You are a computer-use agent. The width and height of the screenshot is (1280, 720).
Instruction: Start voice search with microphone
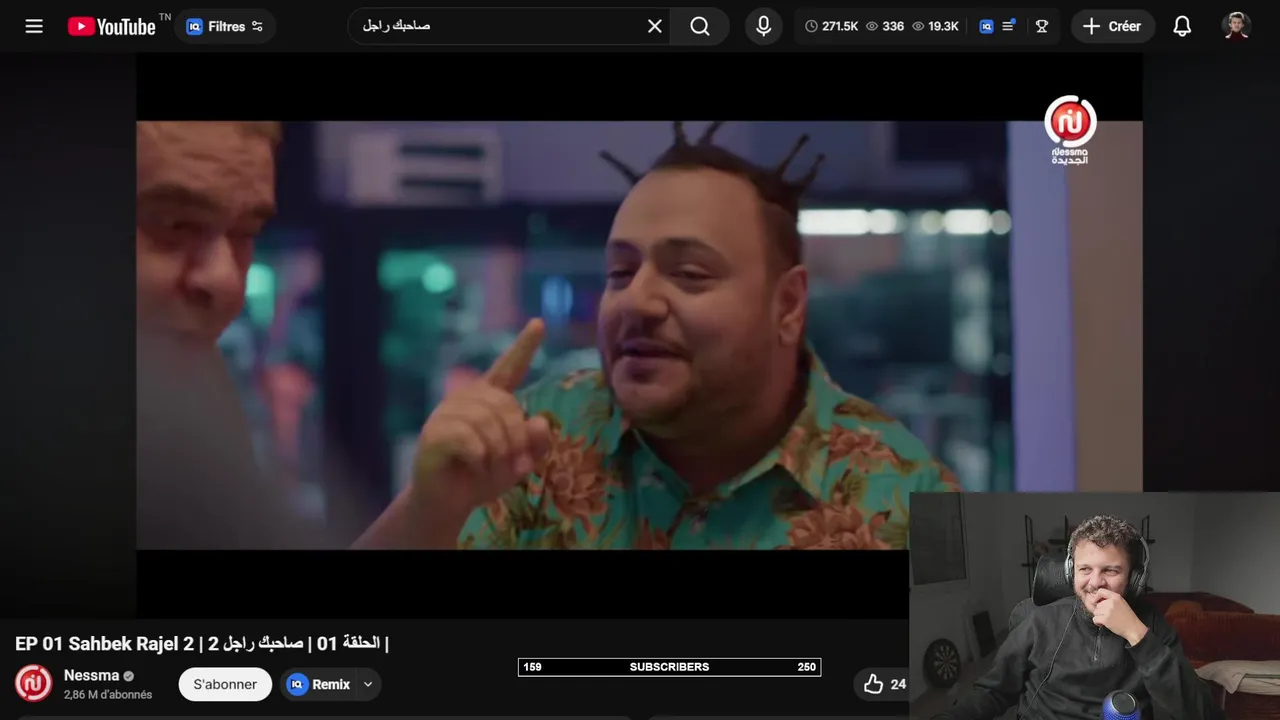764,26
